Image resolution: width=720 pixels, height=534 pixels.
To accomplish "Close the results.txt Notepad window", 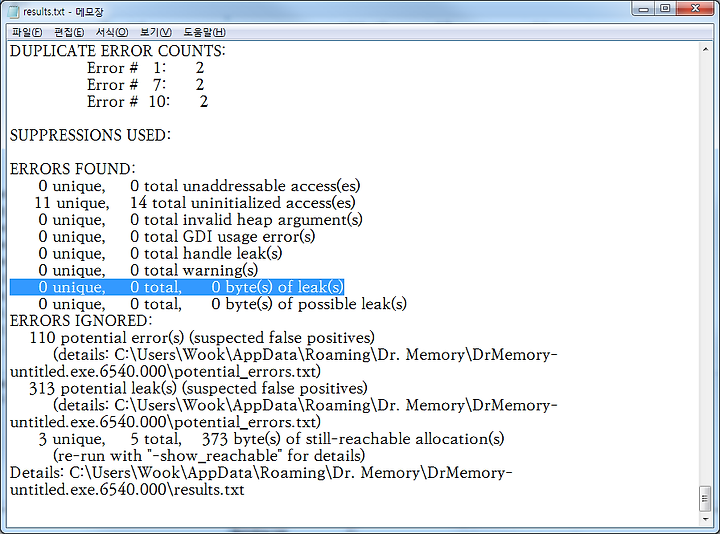I will pos(695,9).
